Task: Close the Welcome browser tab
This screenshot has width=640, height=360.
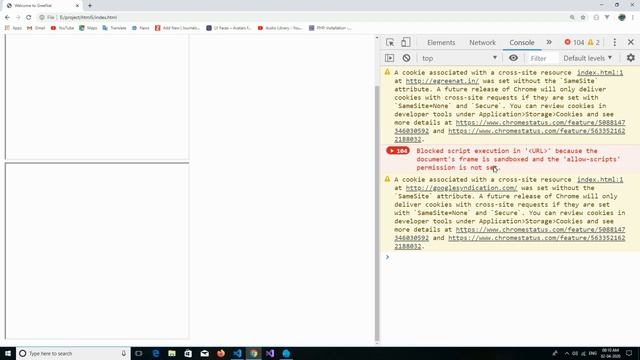Action: tap(77, 6)
